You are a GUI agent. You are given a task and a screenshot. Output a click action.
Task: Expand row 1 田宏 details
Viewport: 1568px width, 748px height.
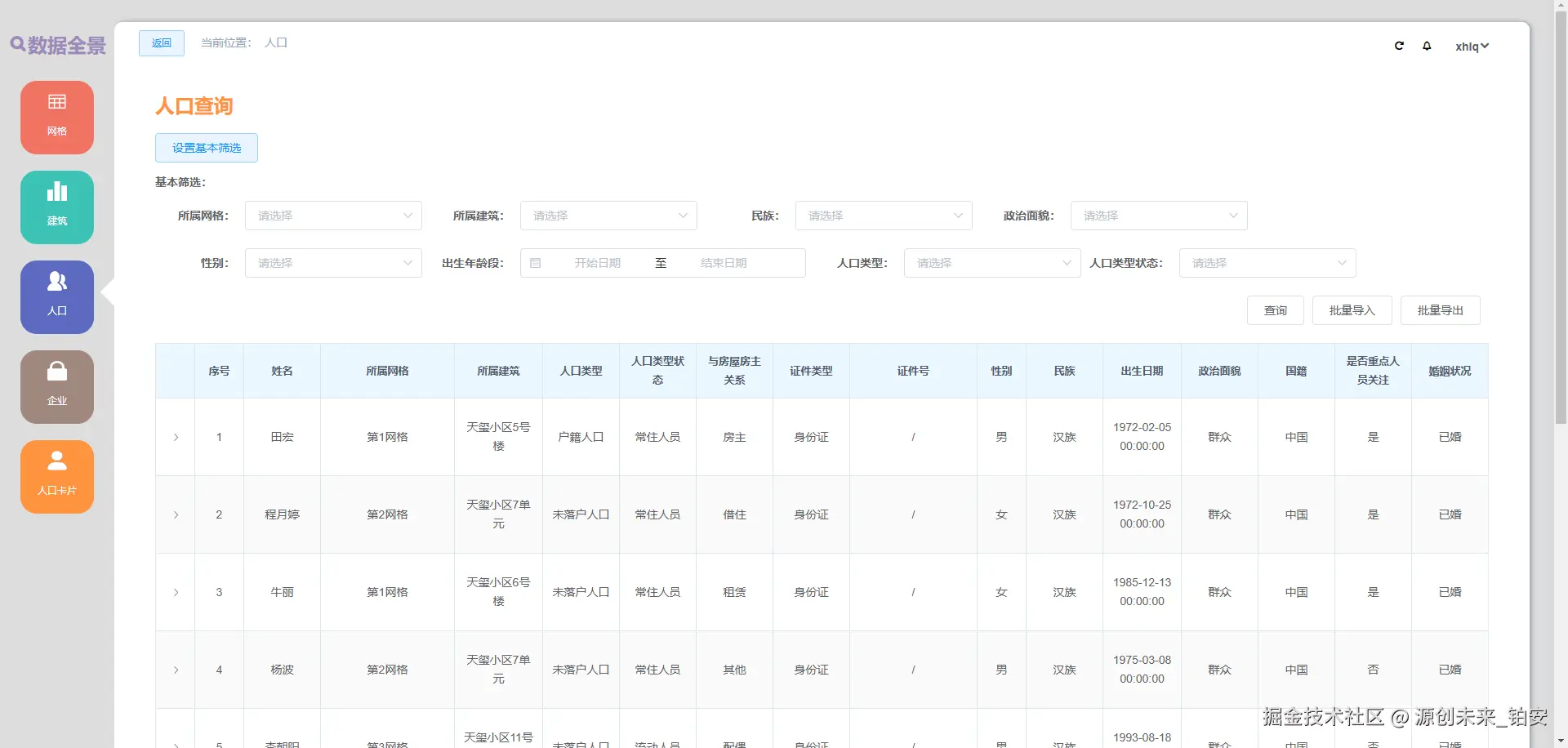176,438
